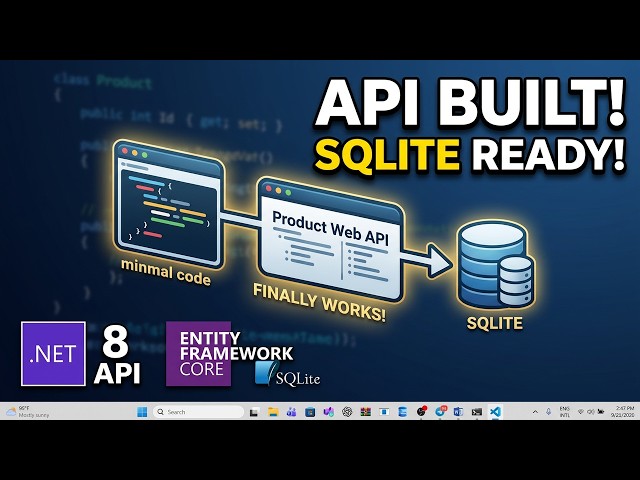
Task: Launch Visual Studio from the taskbar
Action: click(329, 412)
